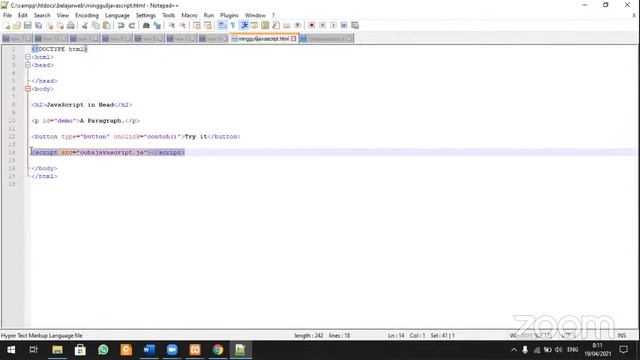The height and width of the screenshot is (360, 640).
Task: Toggle Synchronize Horizontal Scrolling
Action: tap(208, 25)
